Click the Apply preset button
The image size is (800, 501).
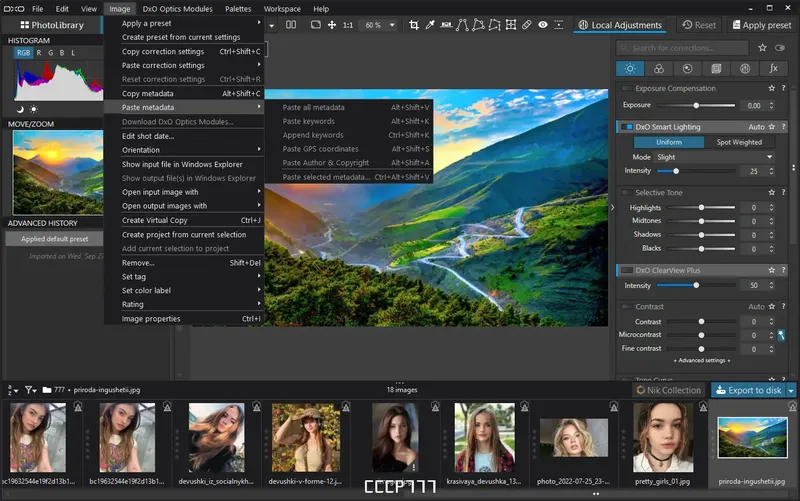click(761, 25)
